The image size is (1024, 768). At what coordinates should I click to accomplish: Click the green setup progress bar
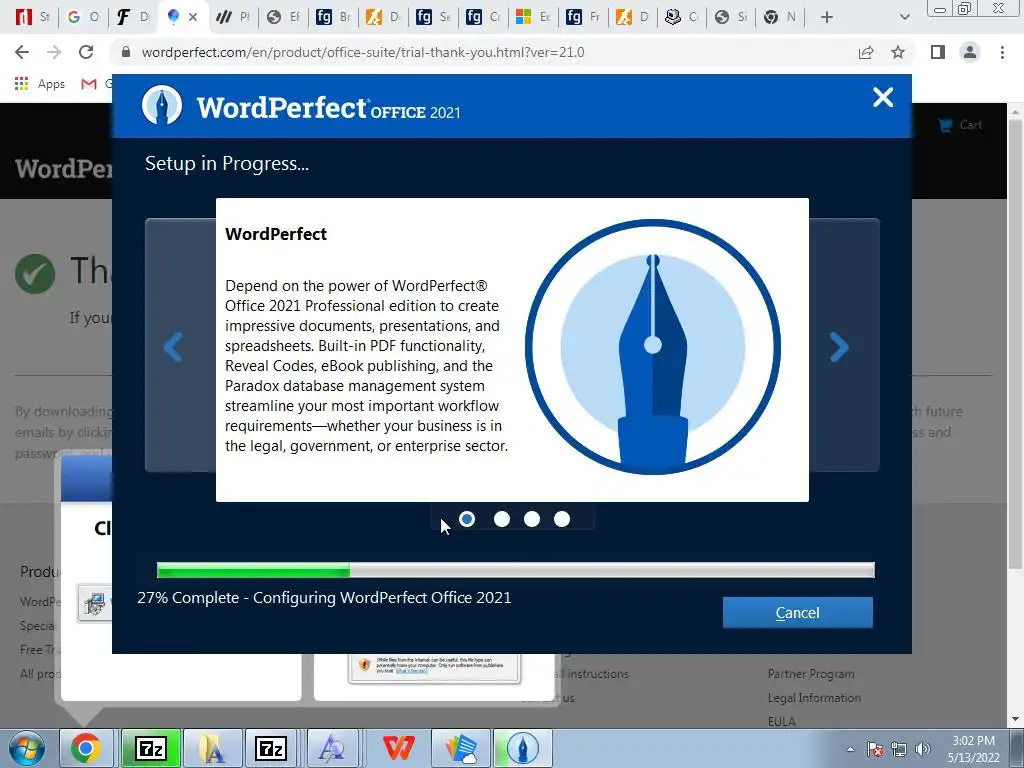tap(515, 570)
